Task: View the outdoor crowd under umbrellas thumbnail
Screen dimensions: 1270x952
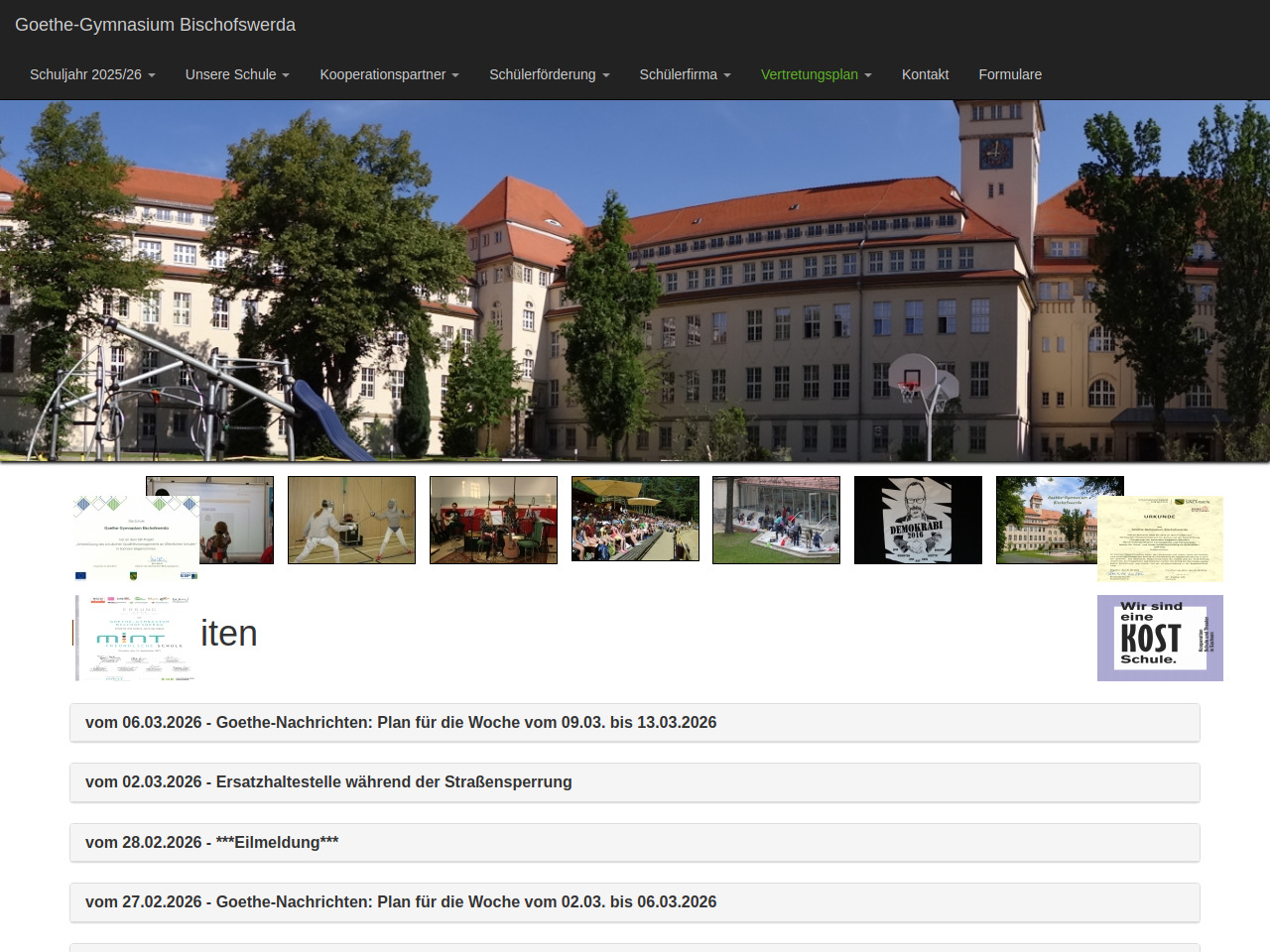Action: click(x=635, y=520)
